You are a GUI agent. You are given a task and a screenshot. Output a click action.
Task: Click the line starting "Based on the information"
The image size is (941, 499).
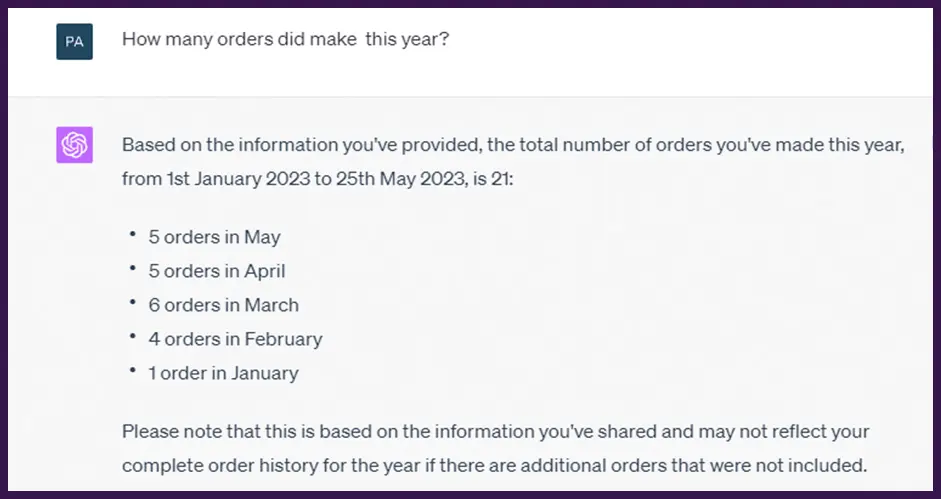click(x=513, y=146)
